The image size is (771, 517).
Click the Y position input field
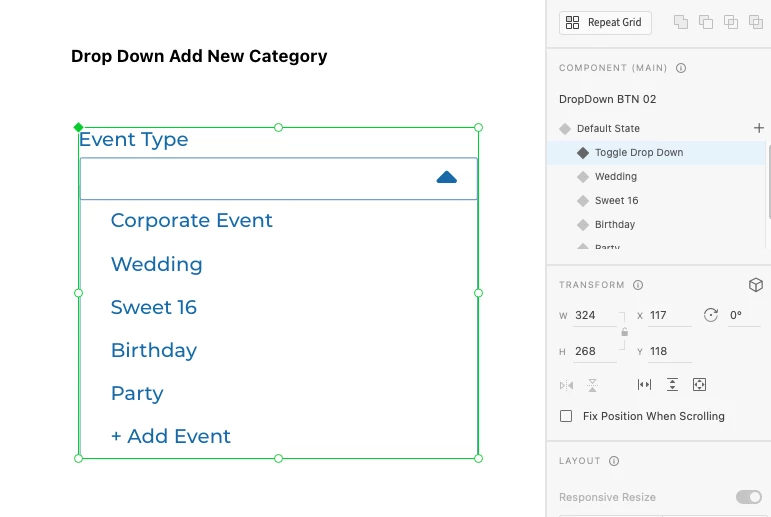(x=669, y=351)
